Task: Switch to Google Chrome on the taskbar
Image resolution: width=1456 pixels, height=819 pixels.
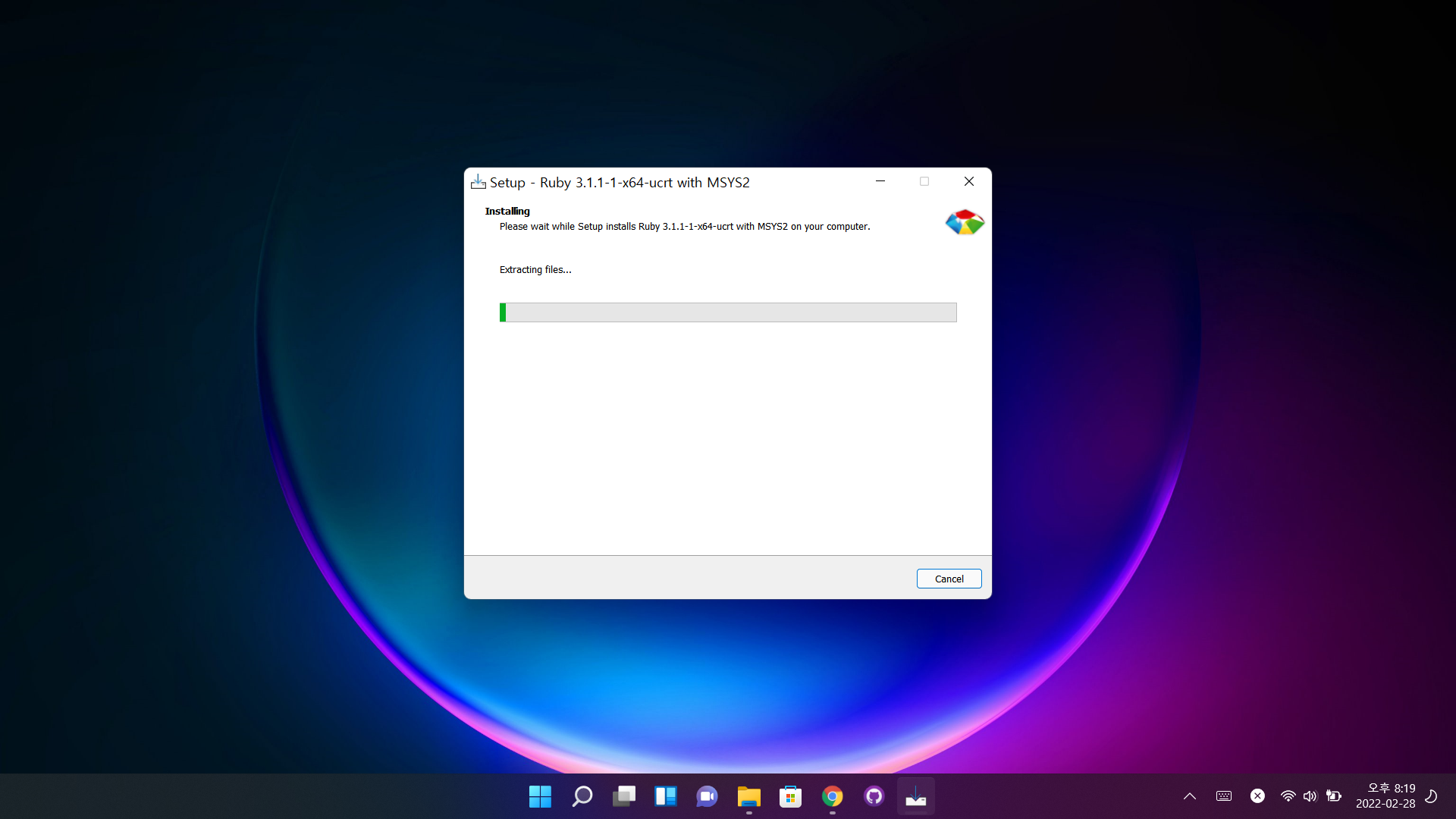Action: click(x=832, y=796)
